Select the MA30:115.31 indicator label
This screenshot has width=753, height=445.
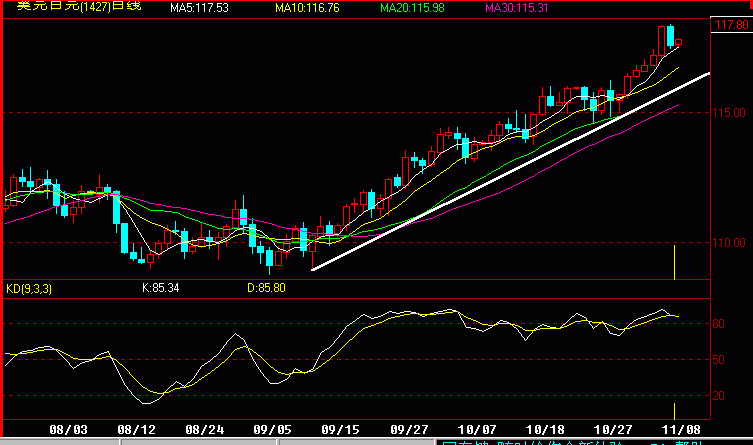(517, 8)
